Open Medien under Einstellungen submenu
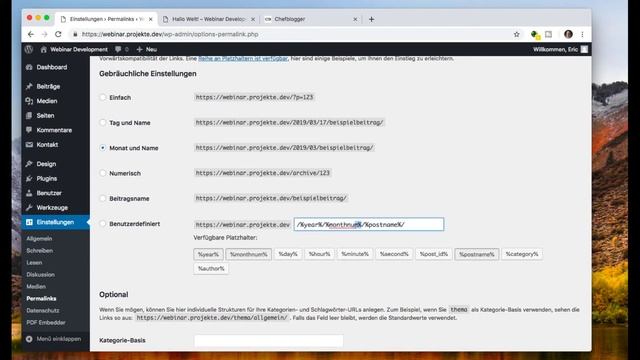 click(36, 287)
